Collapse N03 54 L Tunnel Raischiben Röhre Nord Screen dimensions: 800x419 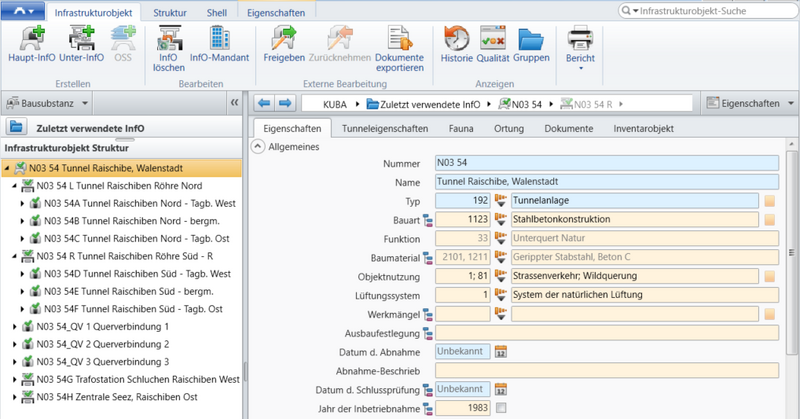(14, 186)
